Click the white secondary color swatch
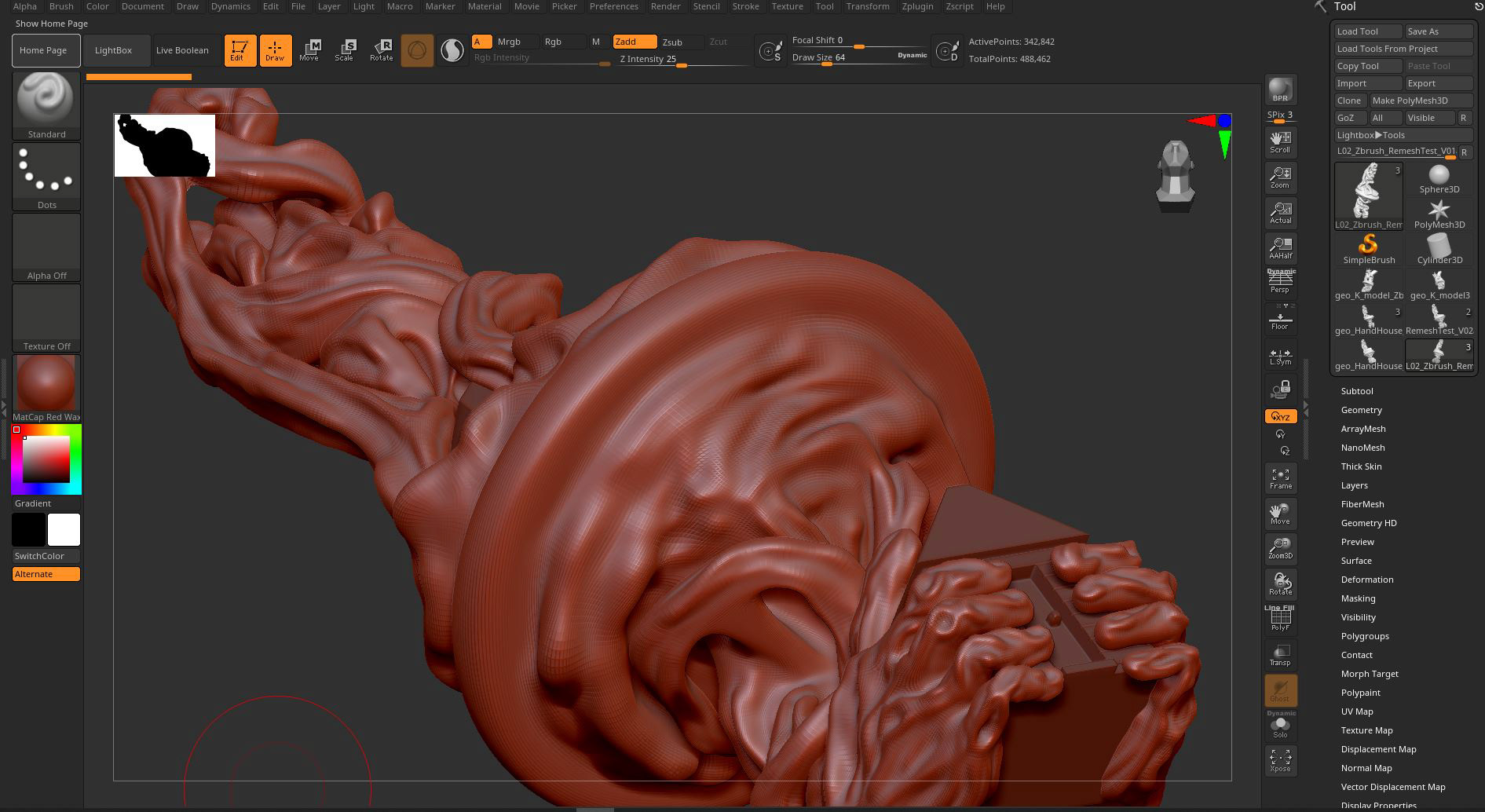 click(64, 529)
